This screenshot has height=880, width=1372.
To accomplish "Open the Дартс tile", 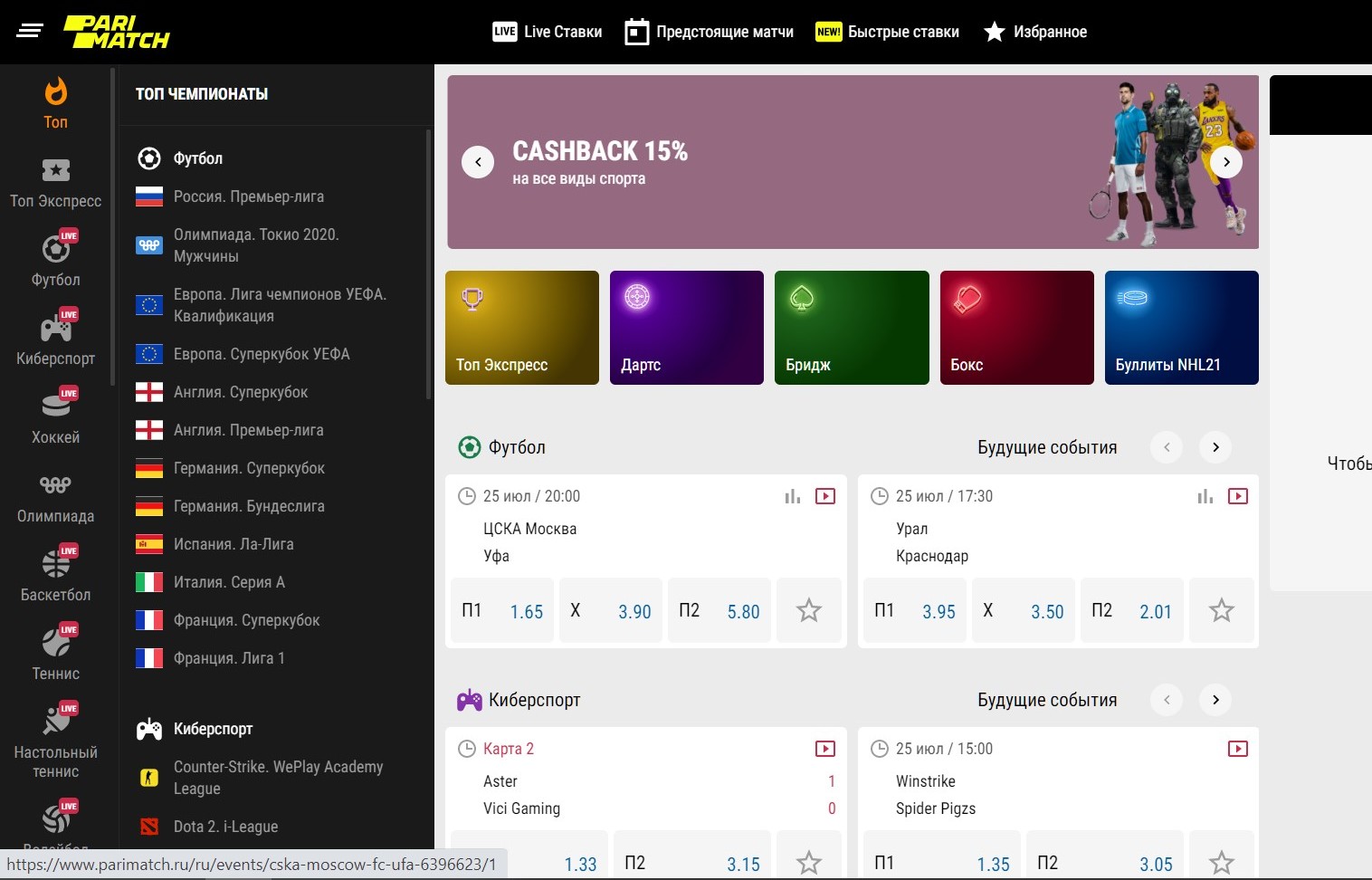I will tap(687, 328).
